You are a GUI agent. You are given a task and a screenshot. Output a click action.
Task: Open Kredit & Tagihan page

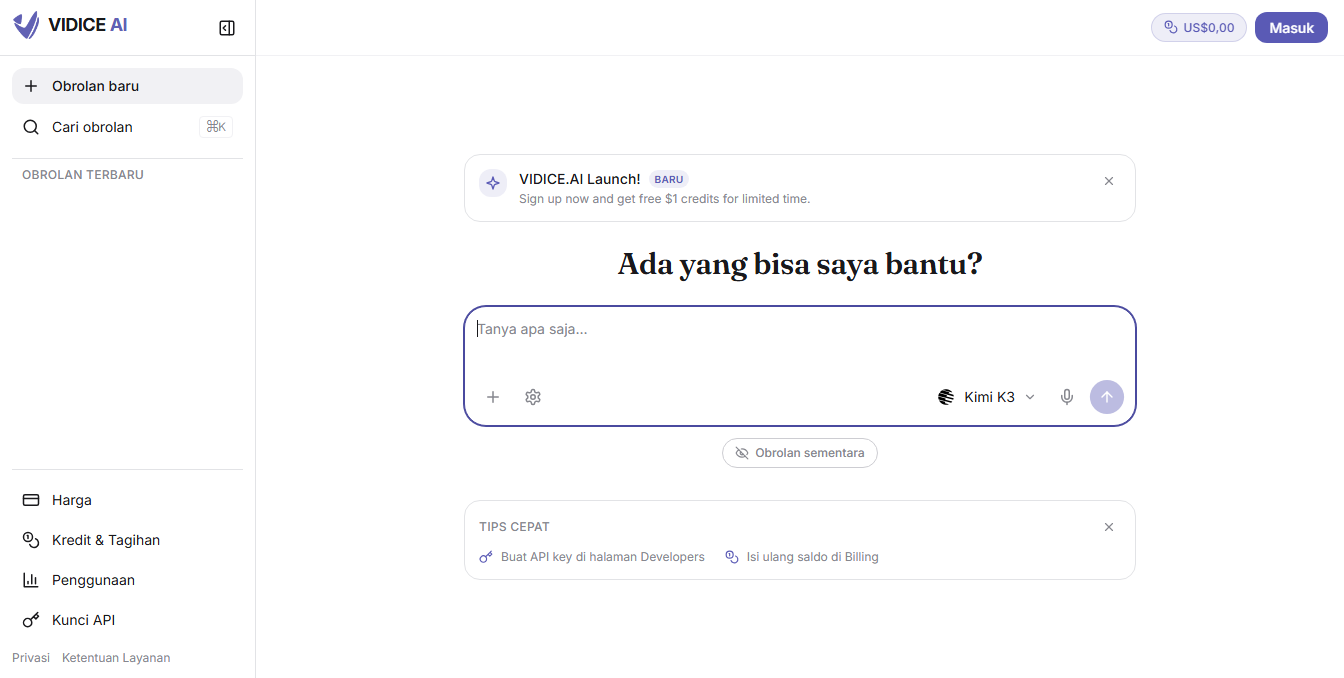pyautogui.click(x=127, y=540)
